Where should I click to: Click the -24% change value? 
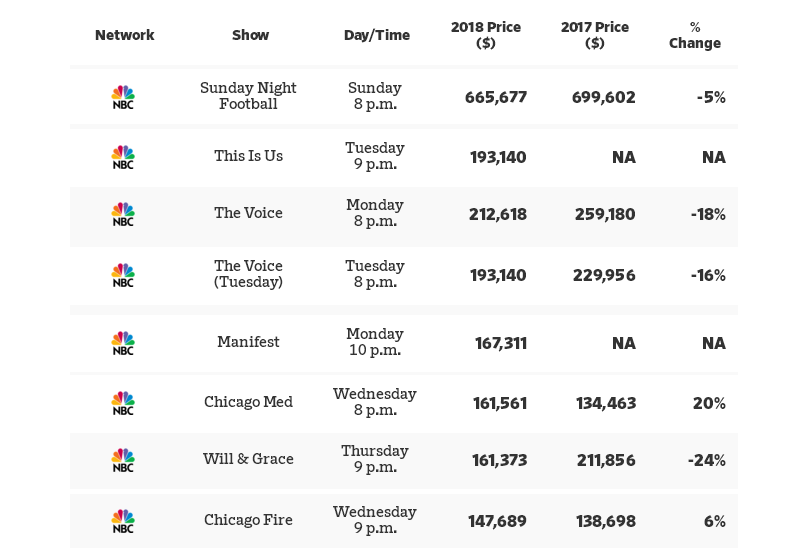point(706,460)
